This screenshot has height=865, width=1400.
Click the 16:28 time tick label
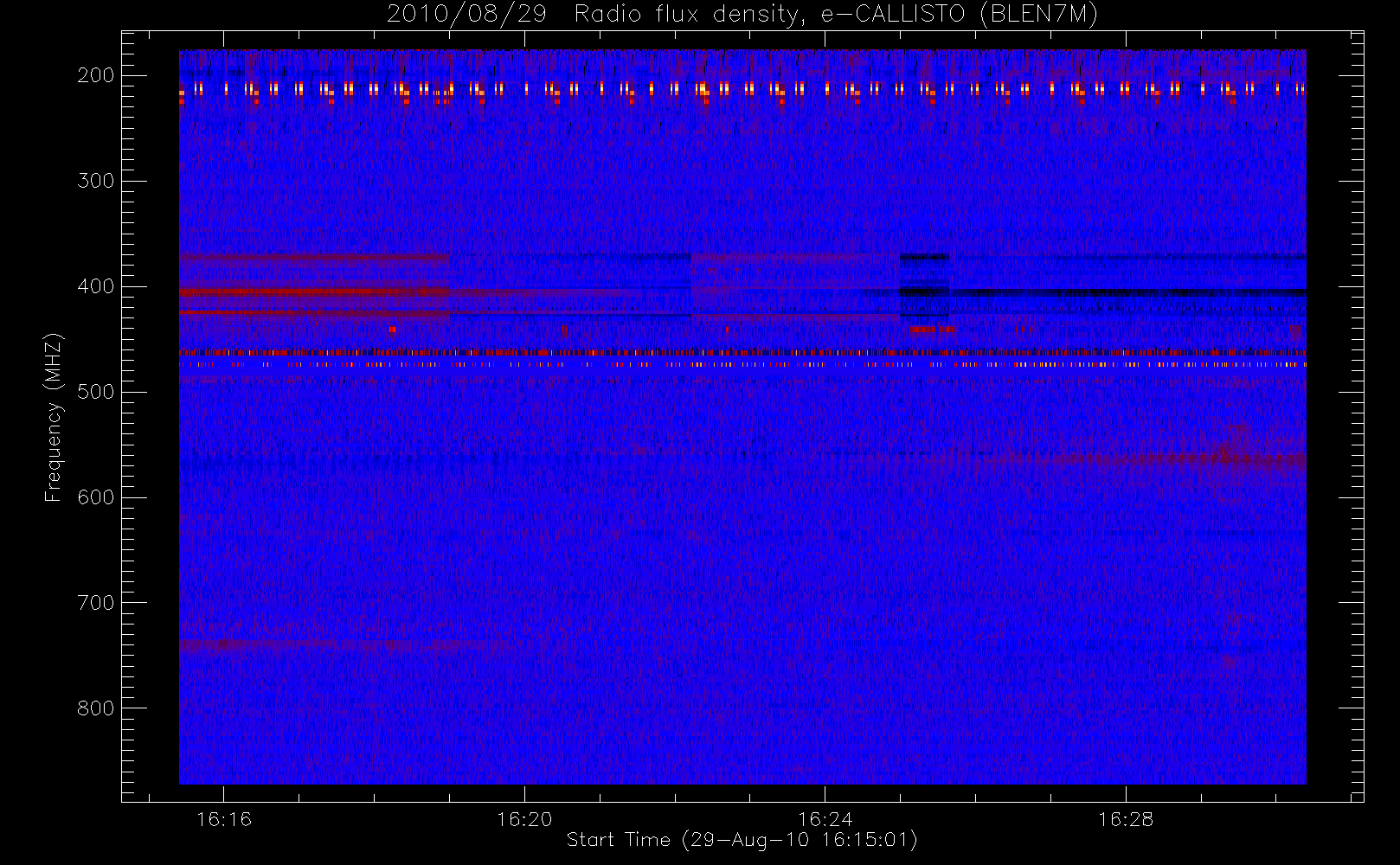1126,819
